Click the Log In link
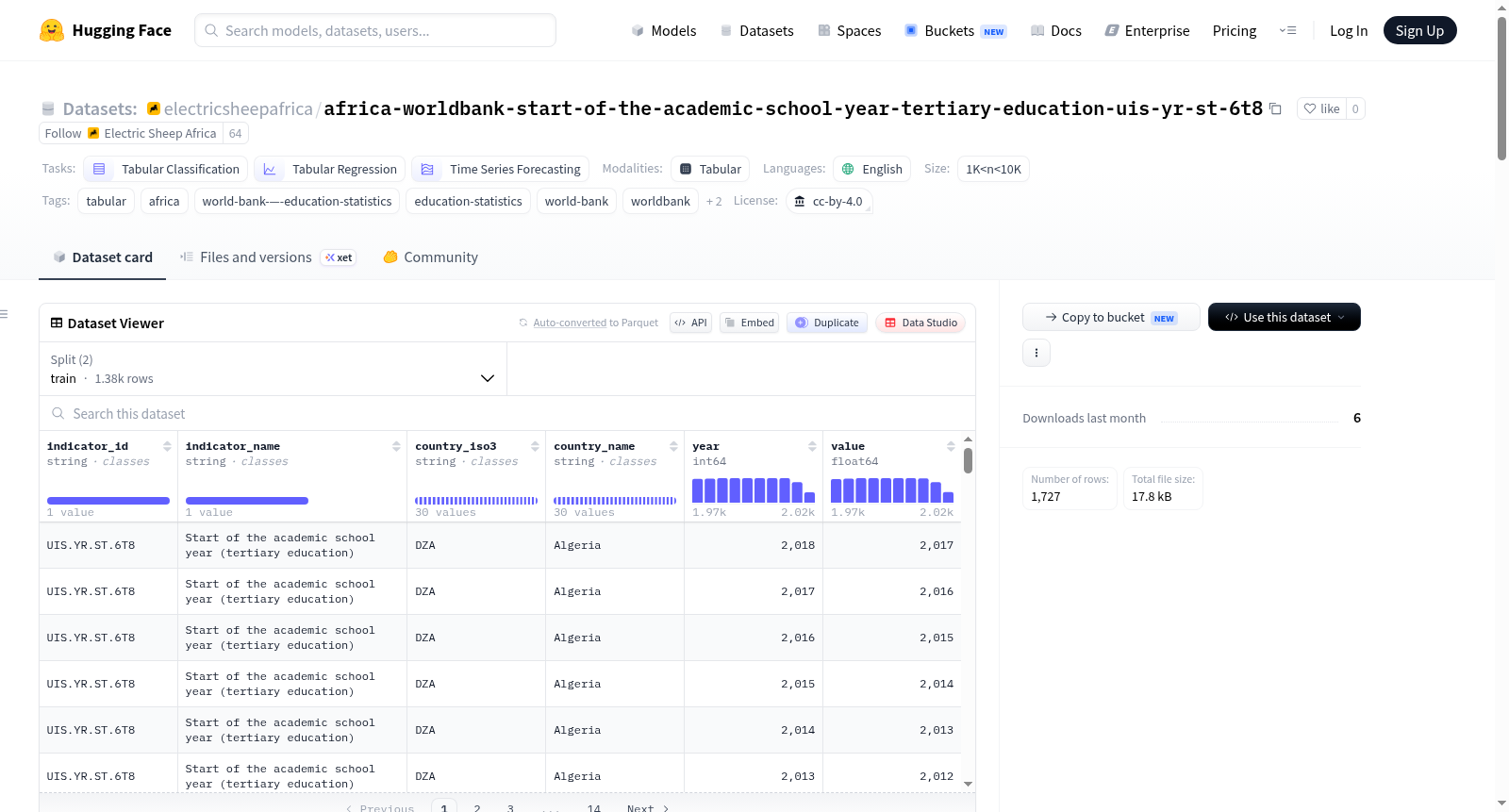This screenshot has width=1509, height=812. point(1349,31)
